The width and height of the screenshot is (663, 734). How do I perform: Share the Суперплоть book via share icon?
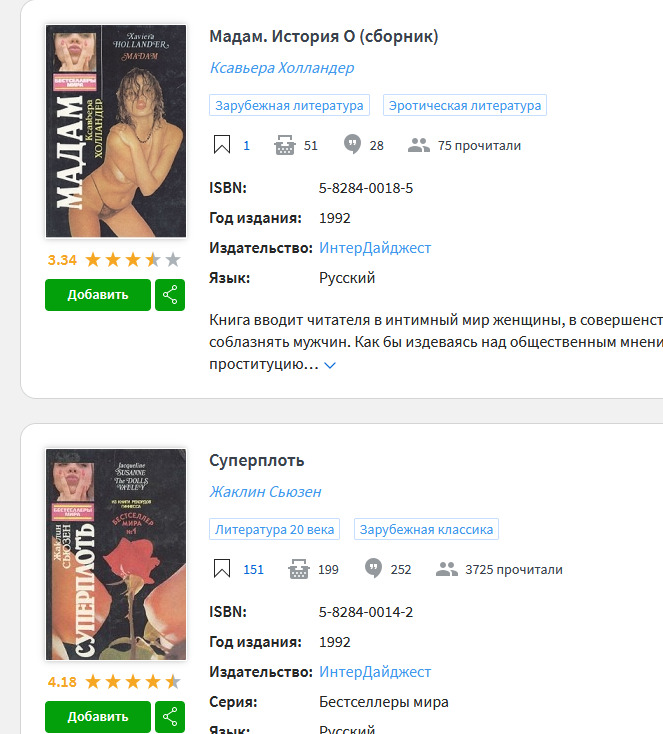point(170,717)
